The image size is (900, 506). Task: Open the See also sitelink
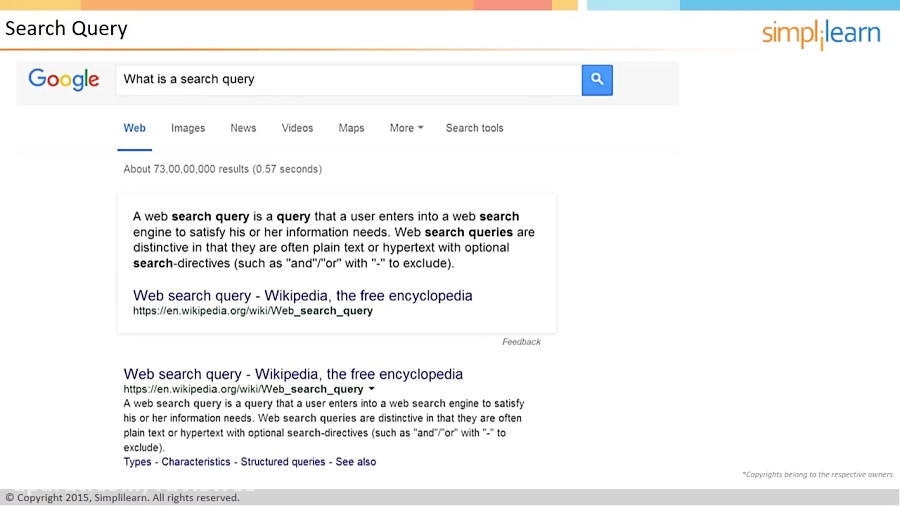(x=356, y=462)
